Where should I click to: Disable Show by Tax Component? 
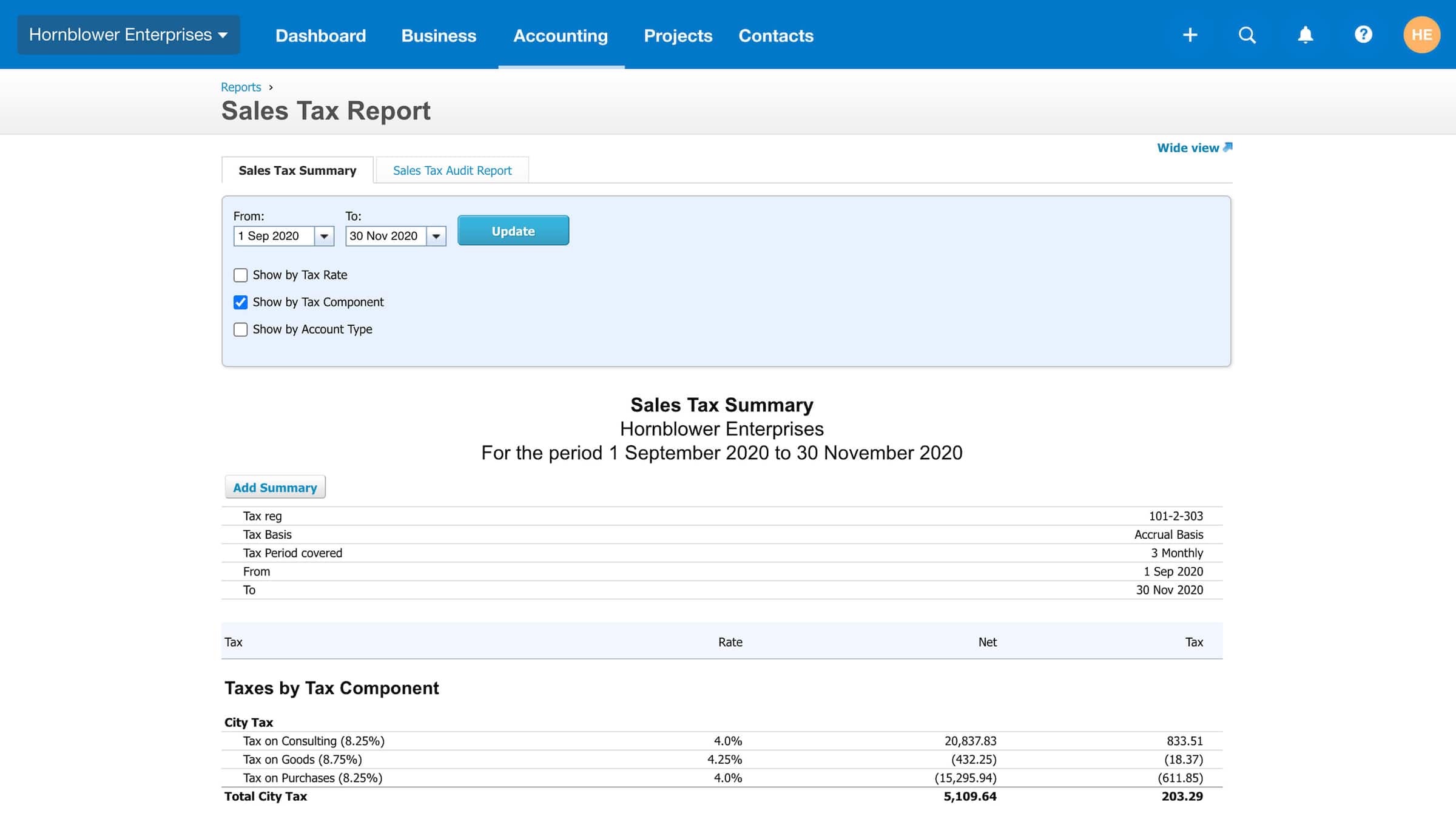tap(240, 302)
